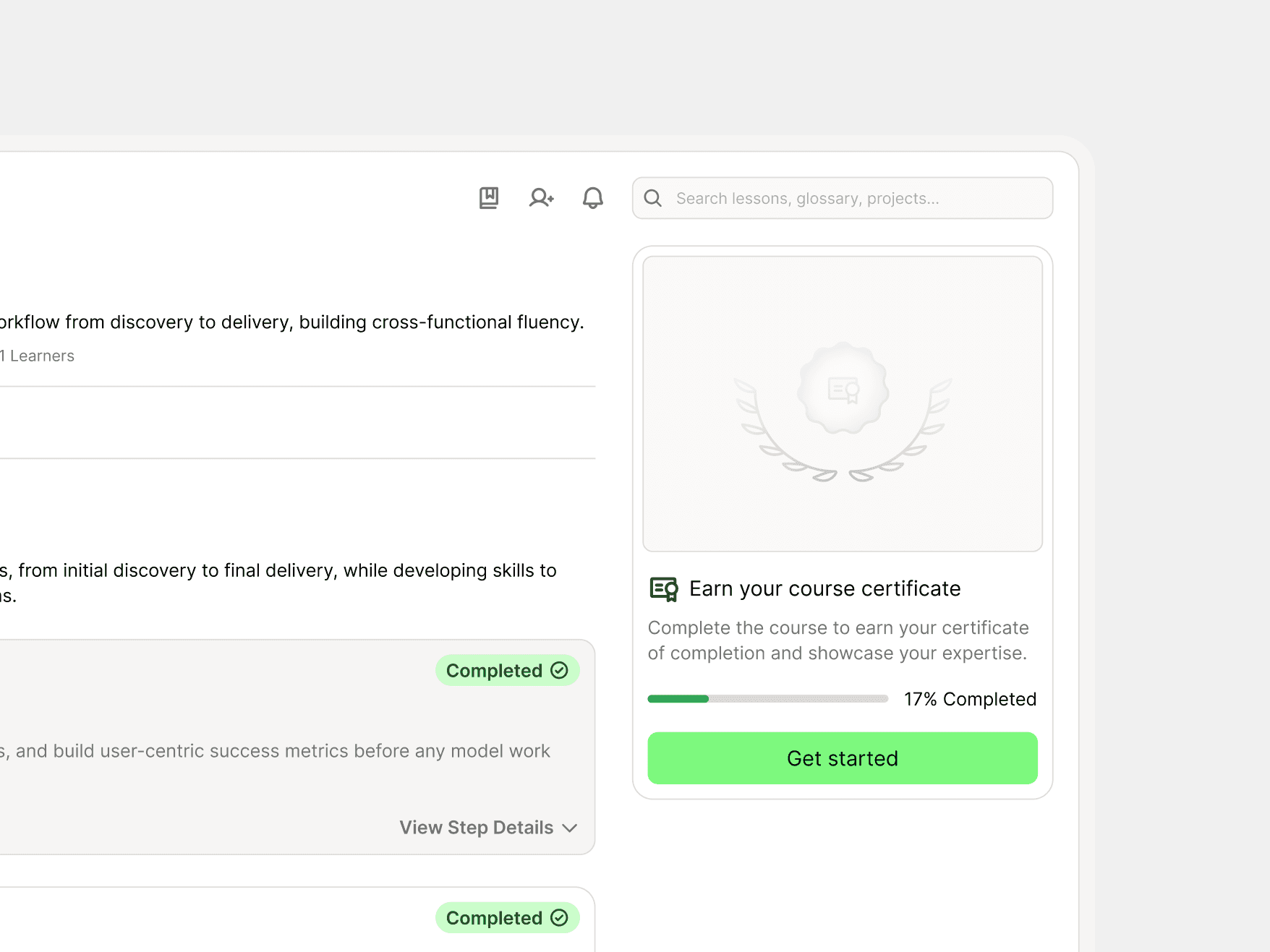Click the certificate icon beside Earn heading
The height and width of the screenshot is (952, 1270).
click(664, 589)
